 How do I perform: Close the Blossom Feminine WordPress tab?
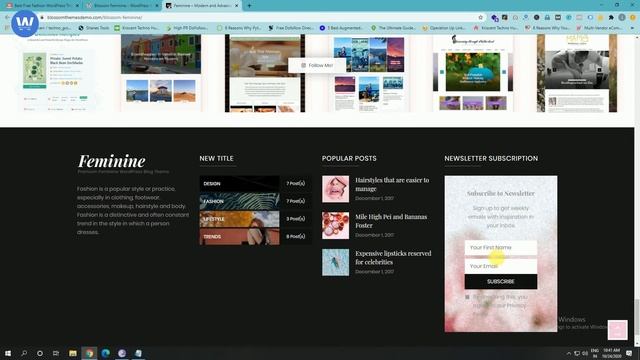click(157, 6)
